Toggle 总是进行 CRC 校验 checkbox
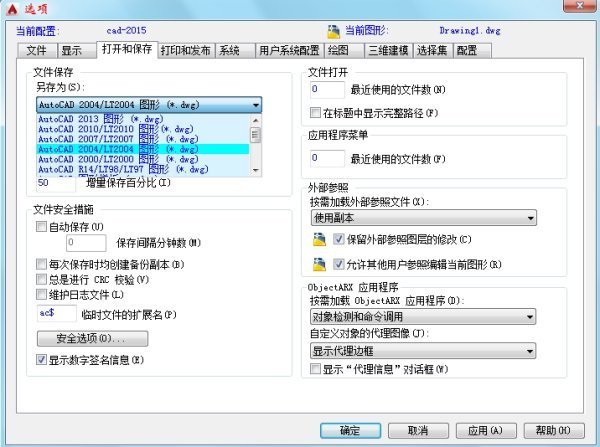The width and height of the screenshot is (600, 447). [x=41, y=279]
